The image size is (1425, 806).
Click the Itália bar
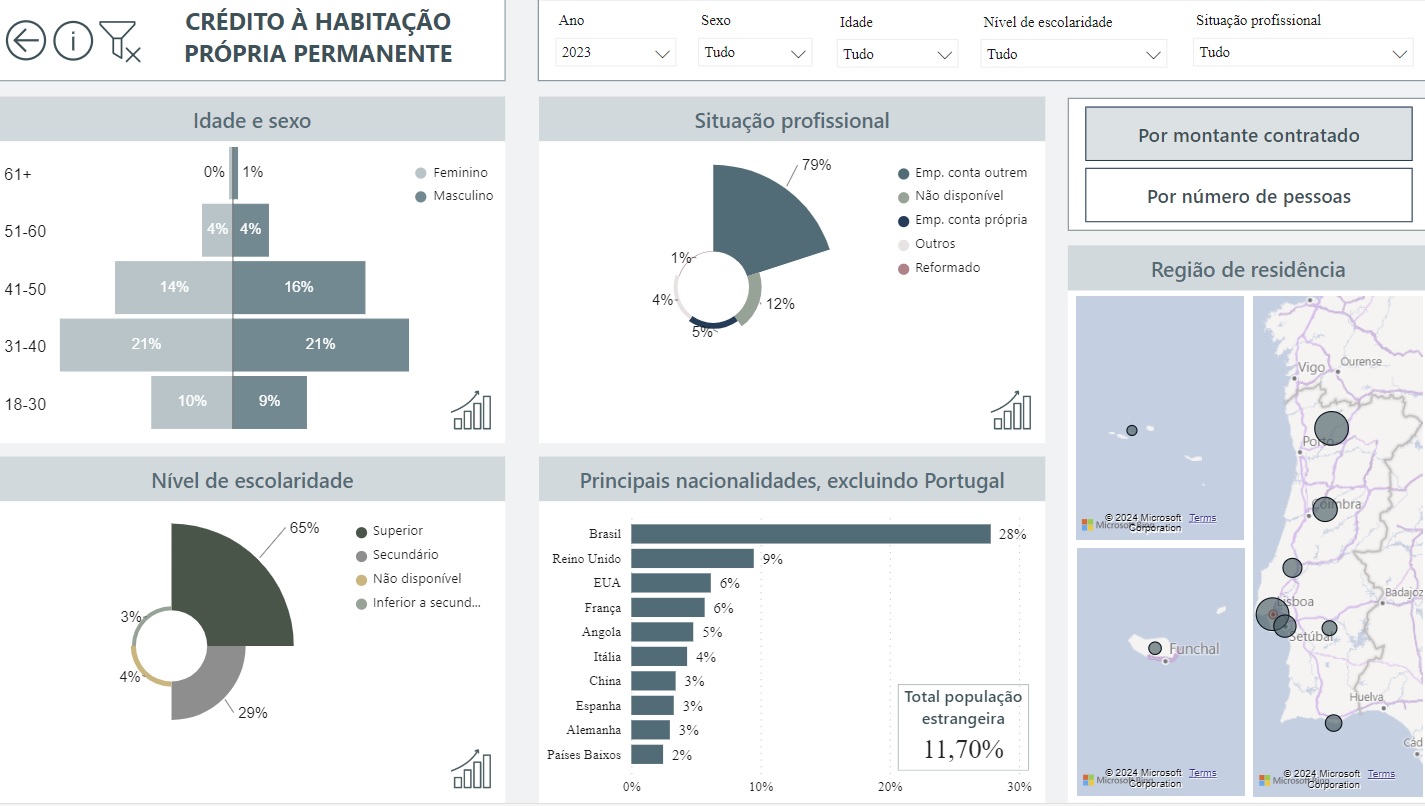tap(659, 656)
